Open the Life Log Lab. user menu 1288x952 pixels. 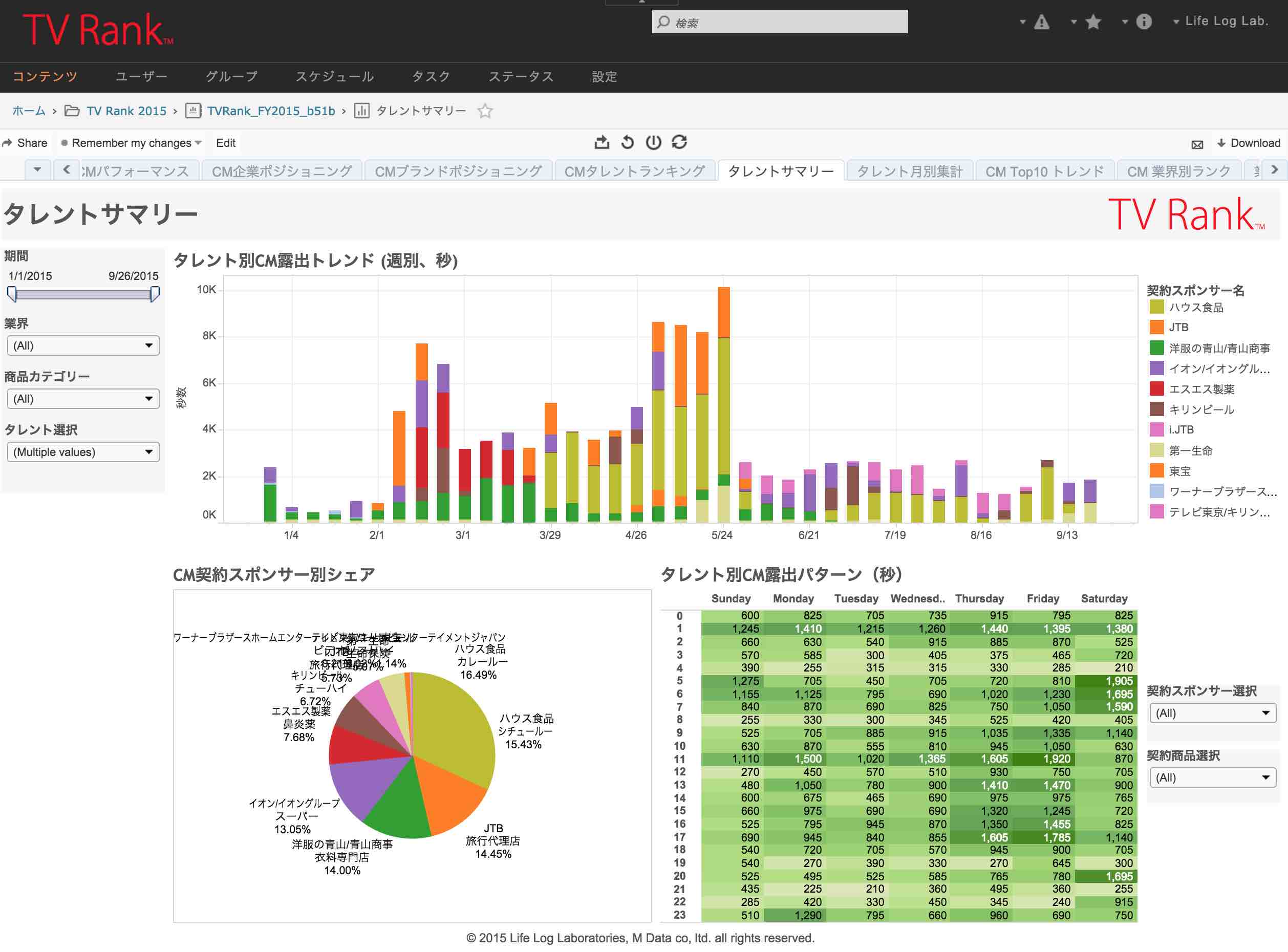[x=1220, y=21]
